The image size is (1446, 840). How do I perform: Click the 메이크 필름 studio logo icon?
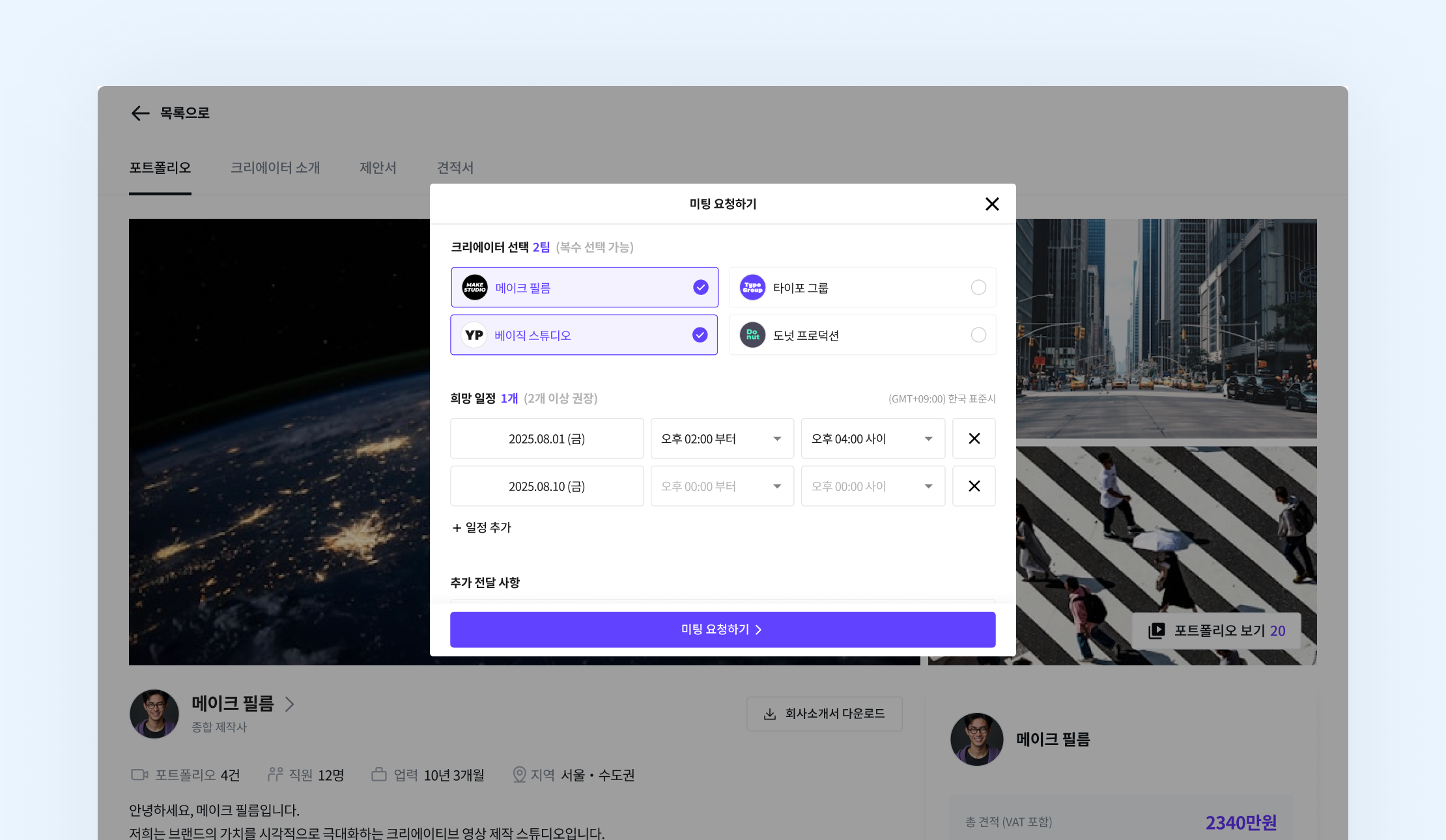tap(475, 287)
